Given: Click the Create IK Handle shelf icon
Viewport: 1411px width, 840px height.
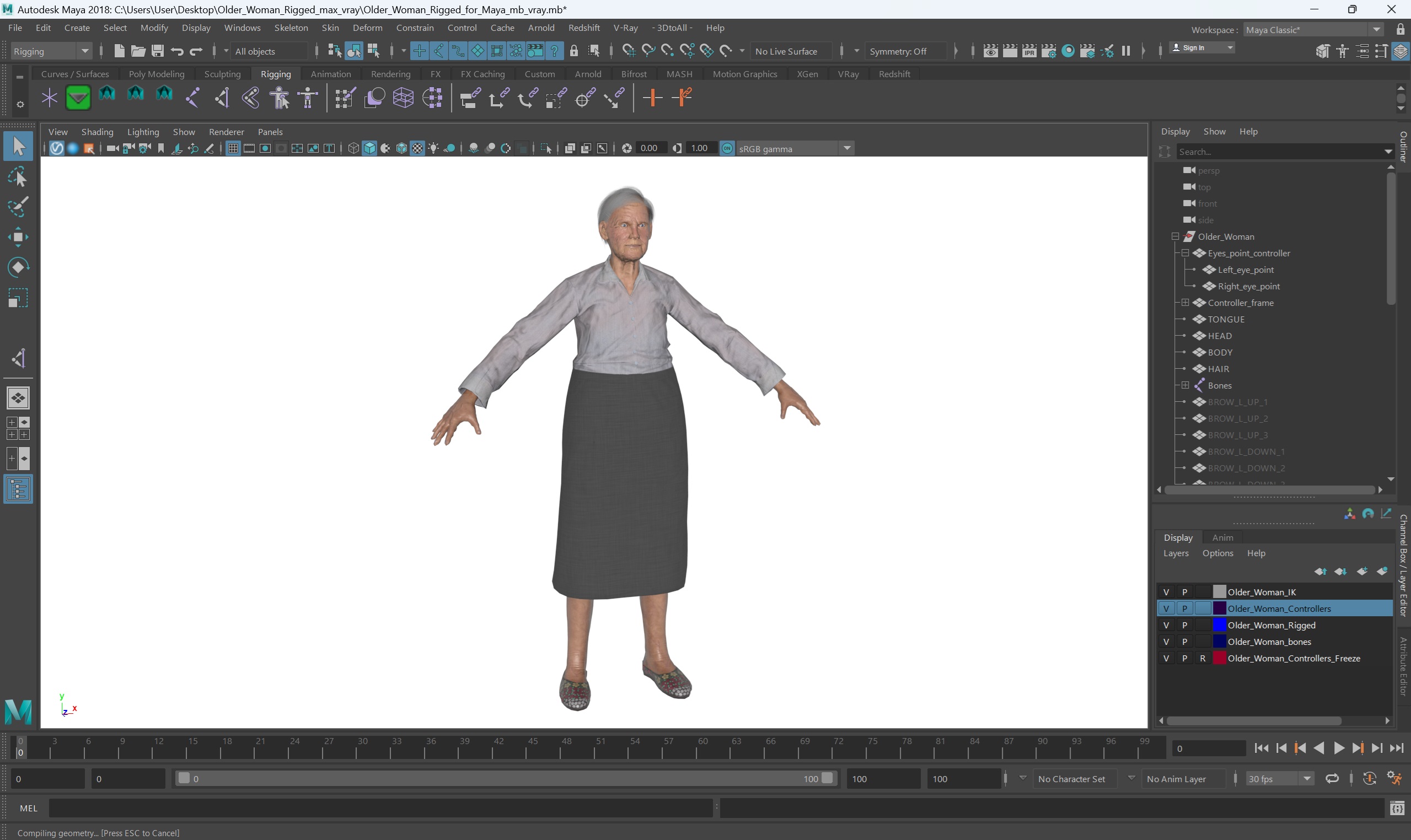Looking at the screenshot, I should [222, 98].
